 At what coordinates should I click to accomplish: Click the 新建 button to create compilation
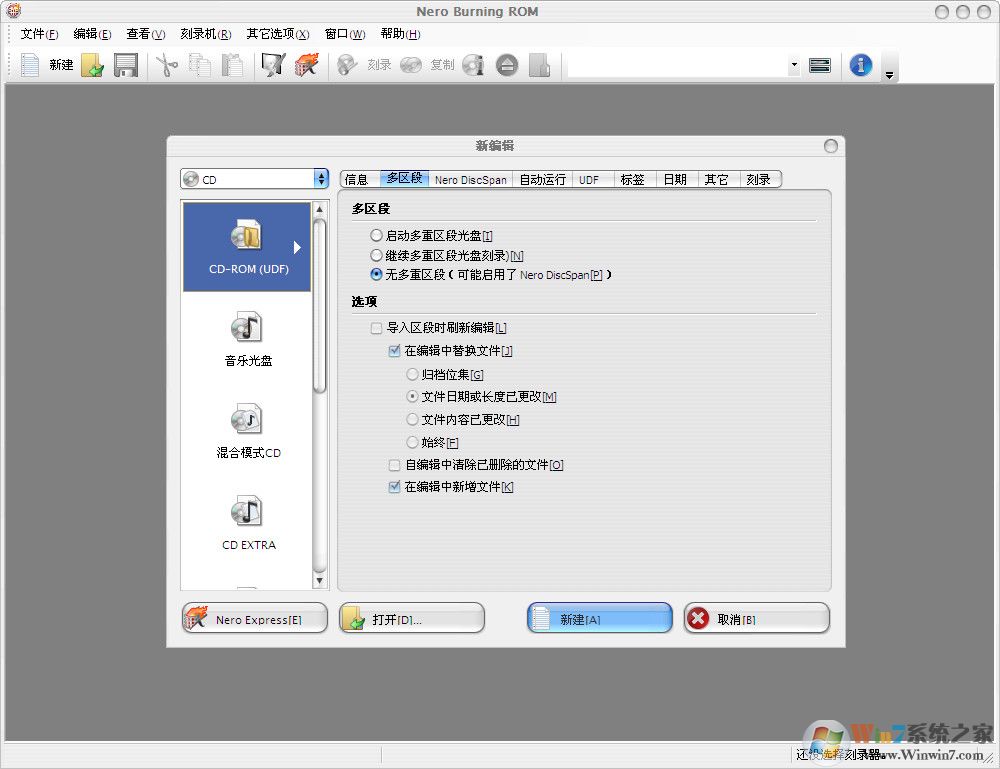599,617
